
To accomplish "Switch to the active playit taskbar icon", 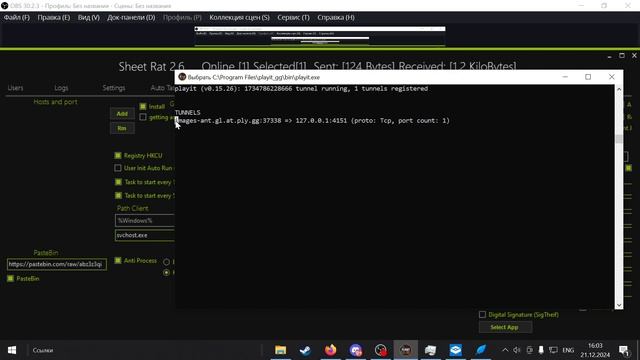I will pos(406,350).
